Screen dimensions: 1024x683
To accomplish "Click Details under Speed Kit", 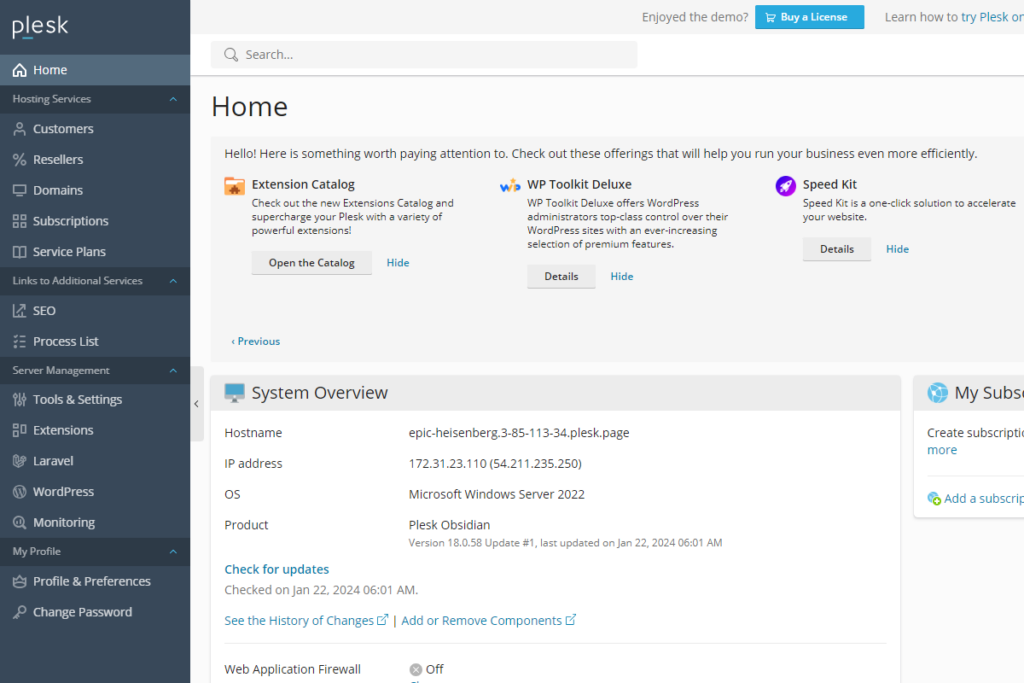I will [x=837, y=249].
